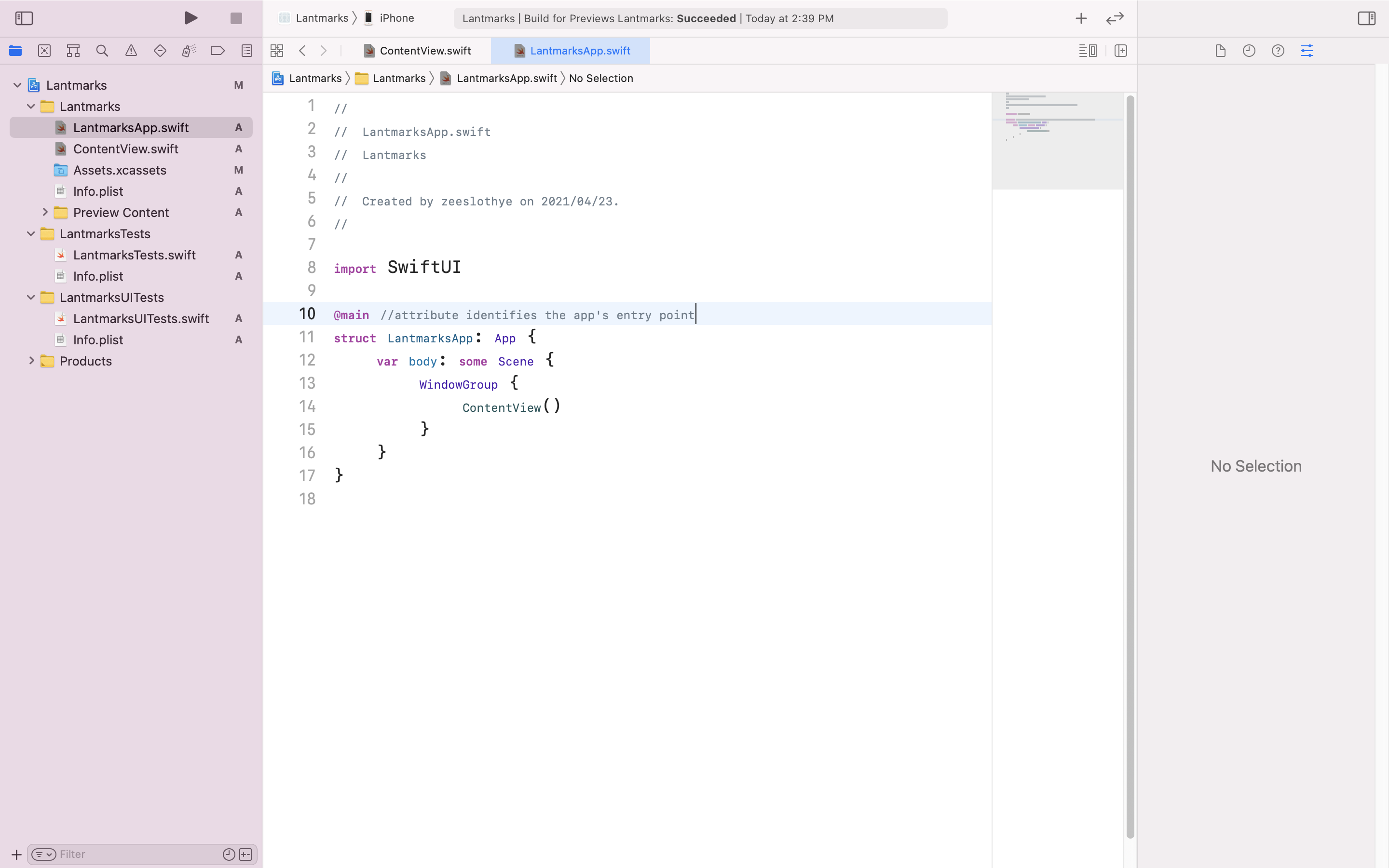Open the Find navigator magnifier icon

102,51
